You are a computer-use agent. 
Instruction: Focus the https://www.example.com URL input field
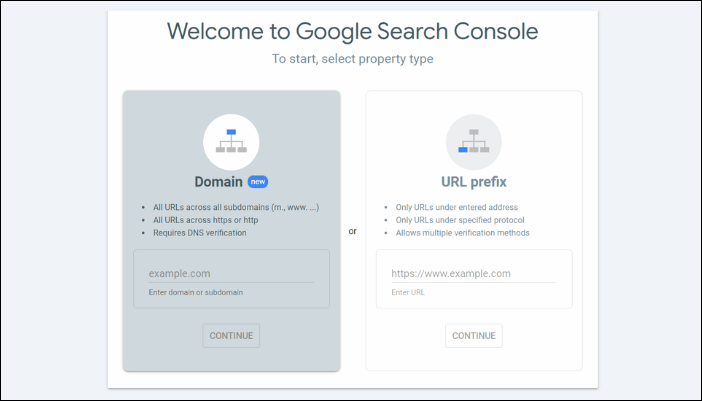click(474, 273)
